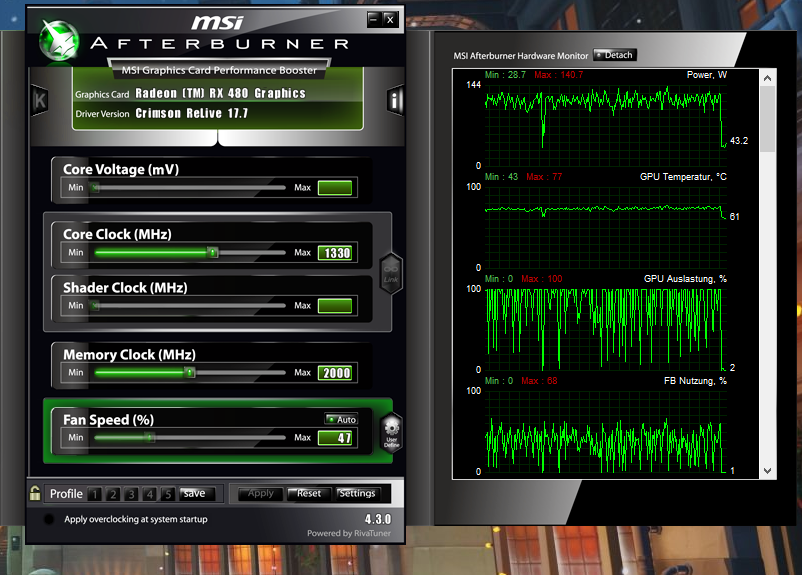Screen dimensions: 802x575
Task: Click the Powered by RivaTuner text
Action: click(349, 533)
